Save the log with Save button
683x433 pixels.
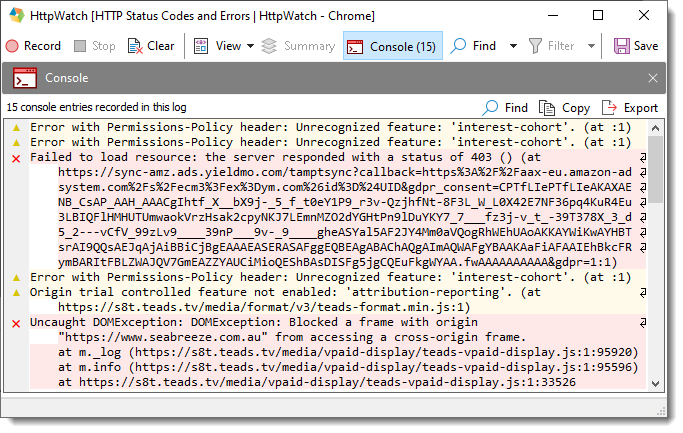[x=636, y=46]
